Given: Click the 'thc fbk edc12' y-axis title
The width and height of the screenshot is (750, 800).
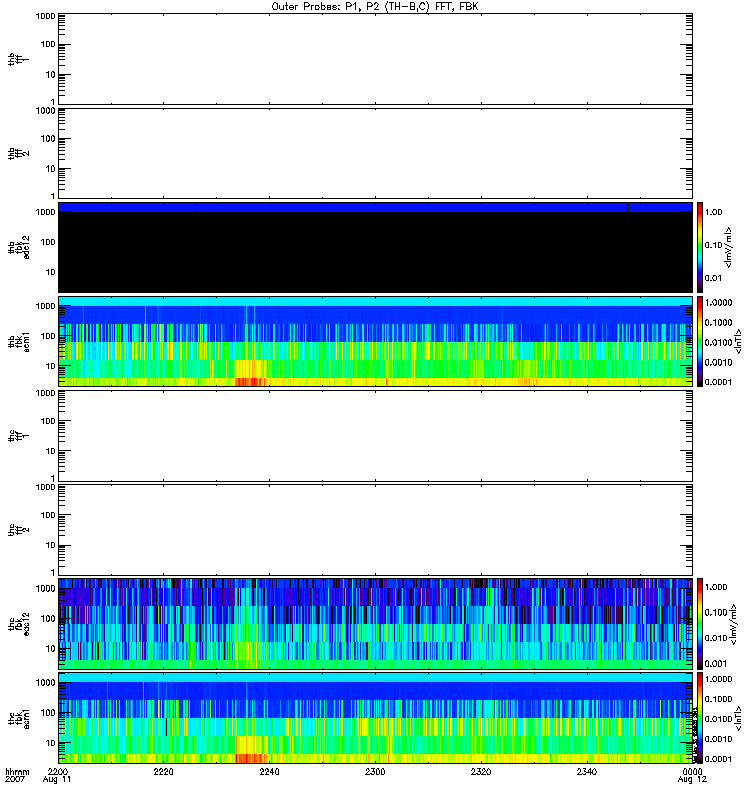Looking at the screenshot, I should click(x=19, y=624).
